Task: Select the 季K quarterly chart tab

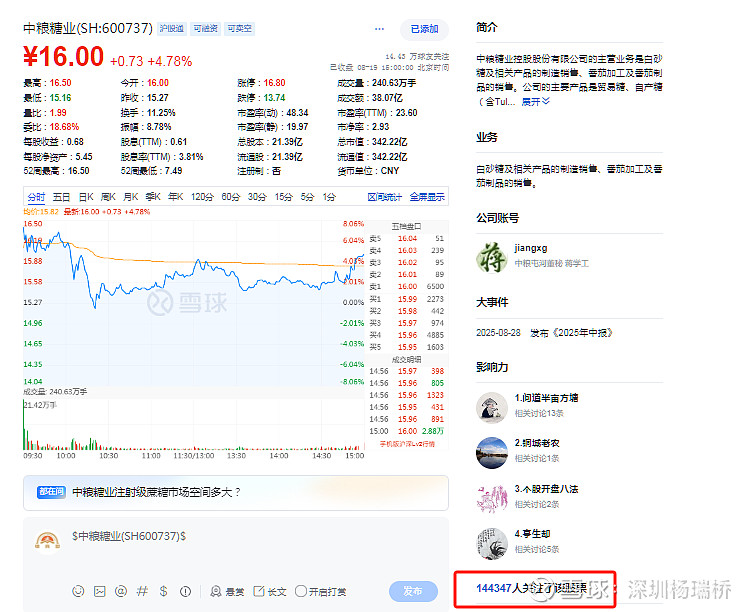Action: tap(153, 196)
